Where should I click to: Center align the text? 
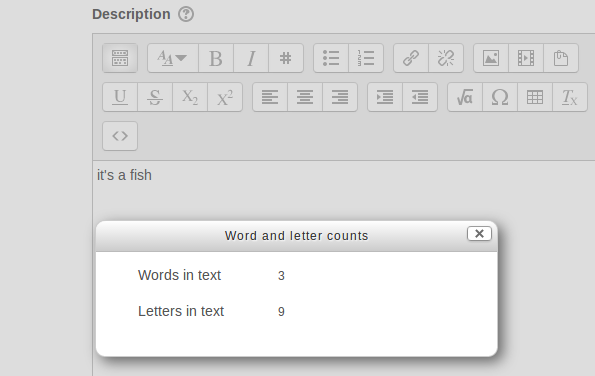pyautogui.click(x=305, y=97)
